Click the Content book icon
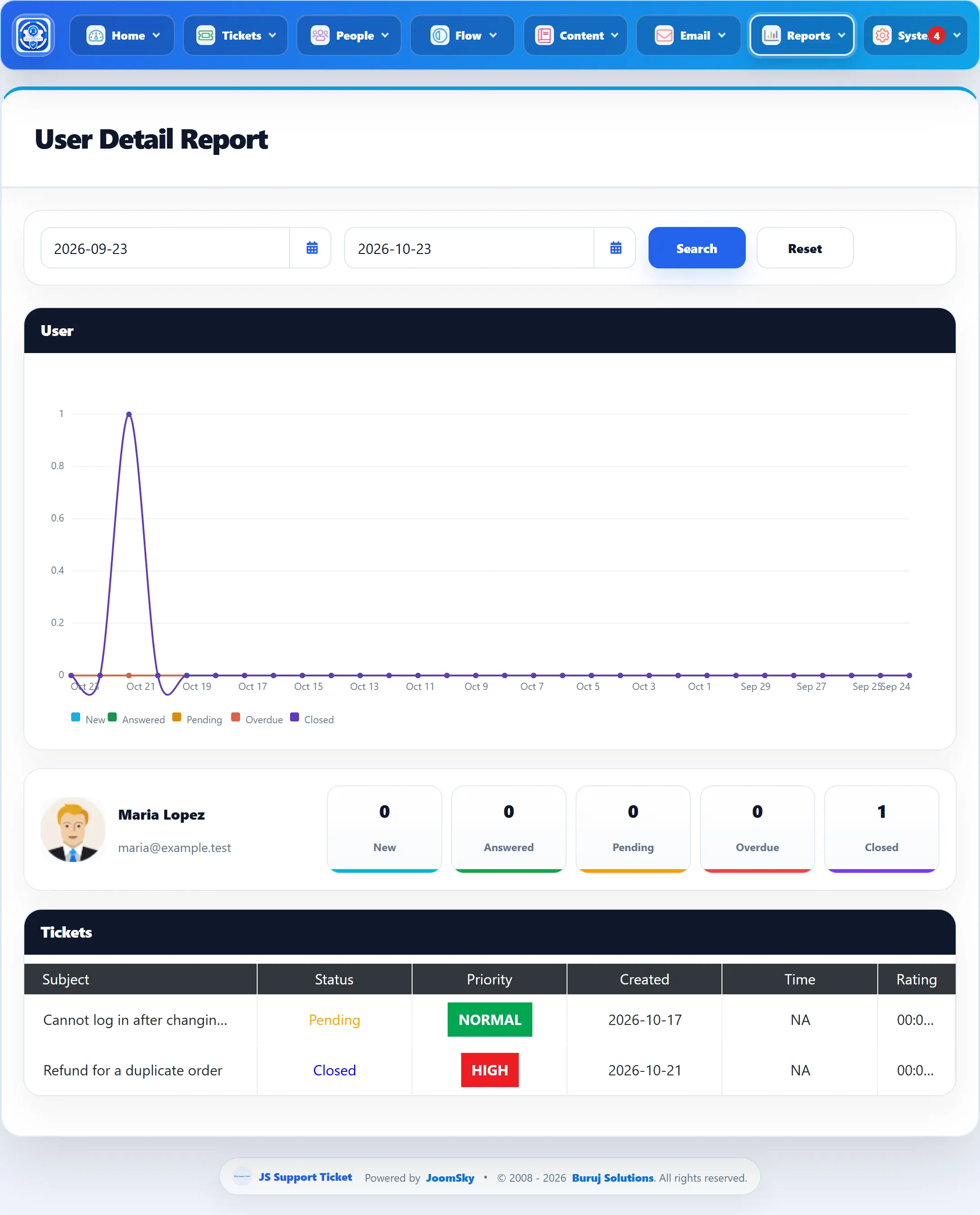The image size is (980, 1215). tap(544, 36)
